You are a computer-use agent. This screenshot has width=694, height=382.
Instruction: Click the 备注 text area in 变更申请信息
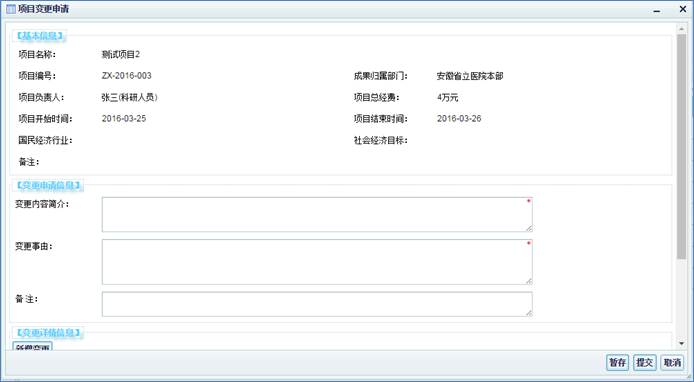coord(317,304)
